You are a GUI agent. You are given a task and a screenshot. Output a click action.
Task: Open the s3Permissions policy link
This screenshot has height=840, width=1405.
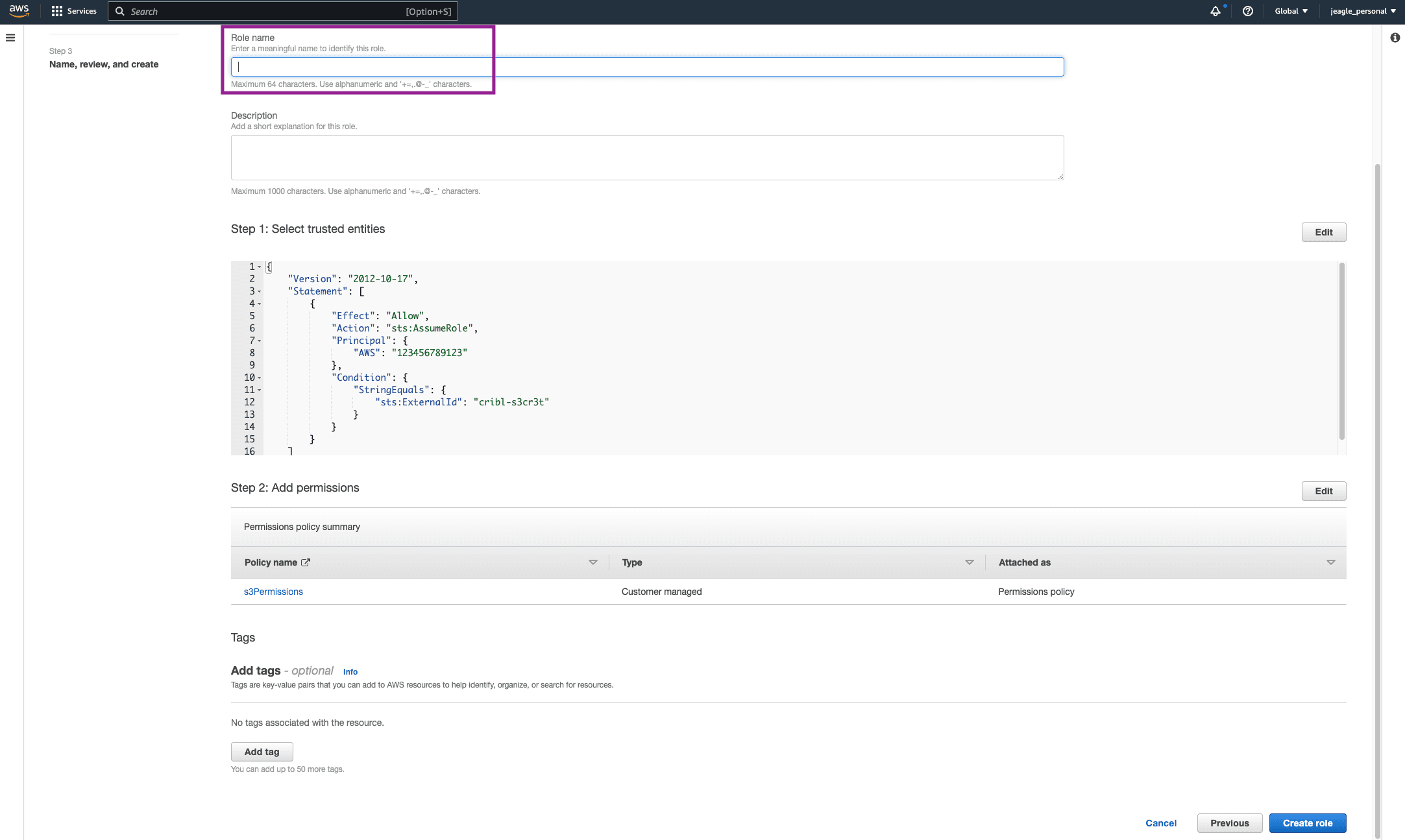pyautogui.click(x=273, y=592)
